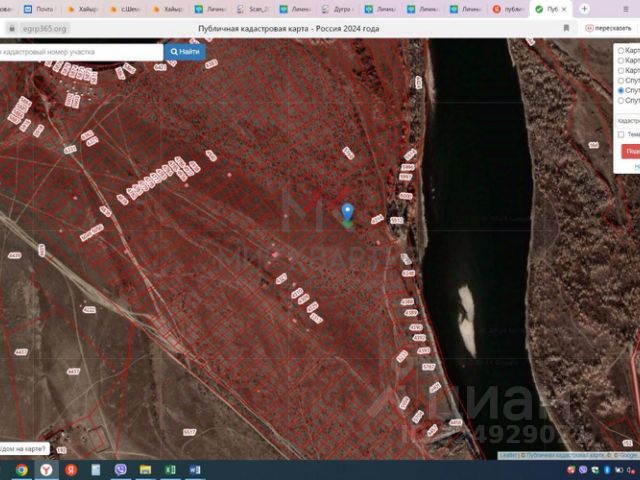640x480 pixels.
Task: Click parcel label 4439 on the map
Action: [15, 256]
